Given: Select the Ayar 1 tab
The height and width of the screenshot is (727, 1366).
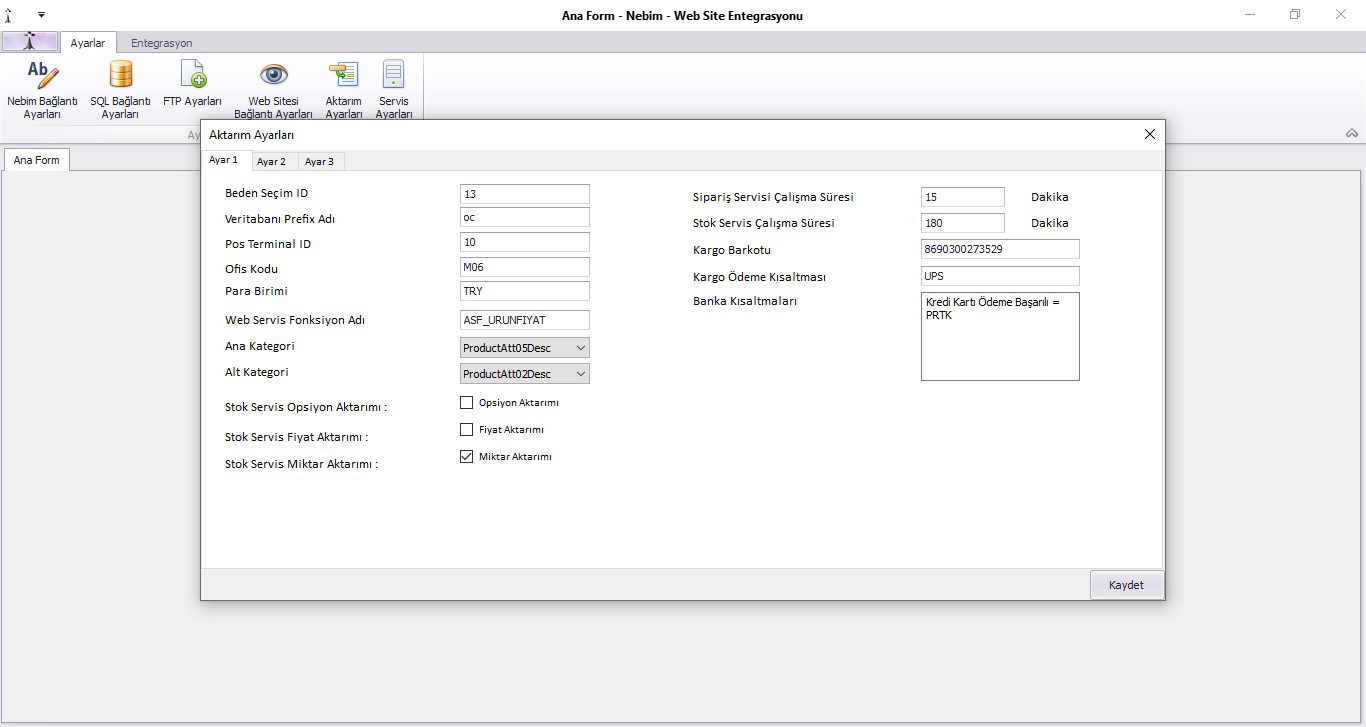Looking at the screenshot, I should 224,160.
